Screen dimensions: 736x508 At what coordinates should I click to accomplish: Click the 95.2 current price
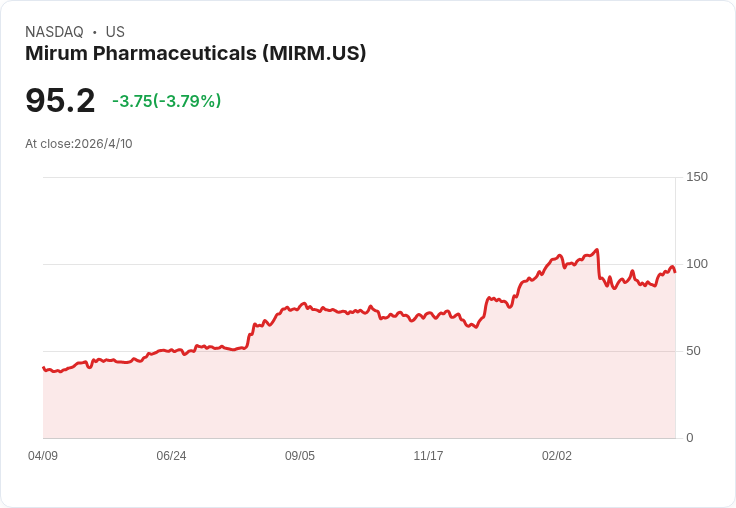pyautogui.click(x=60, y=101)
